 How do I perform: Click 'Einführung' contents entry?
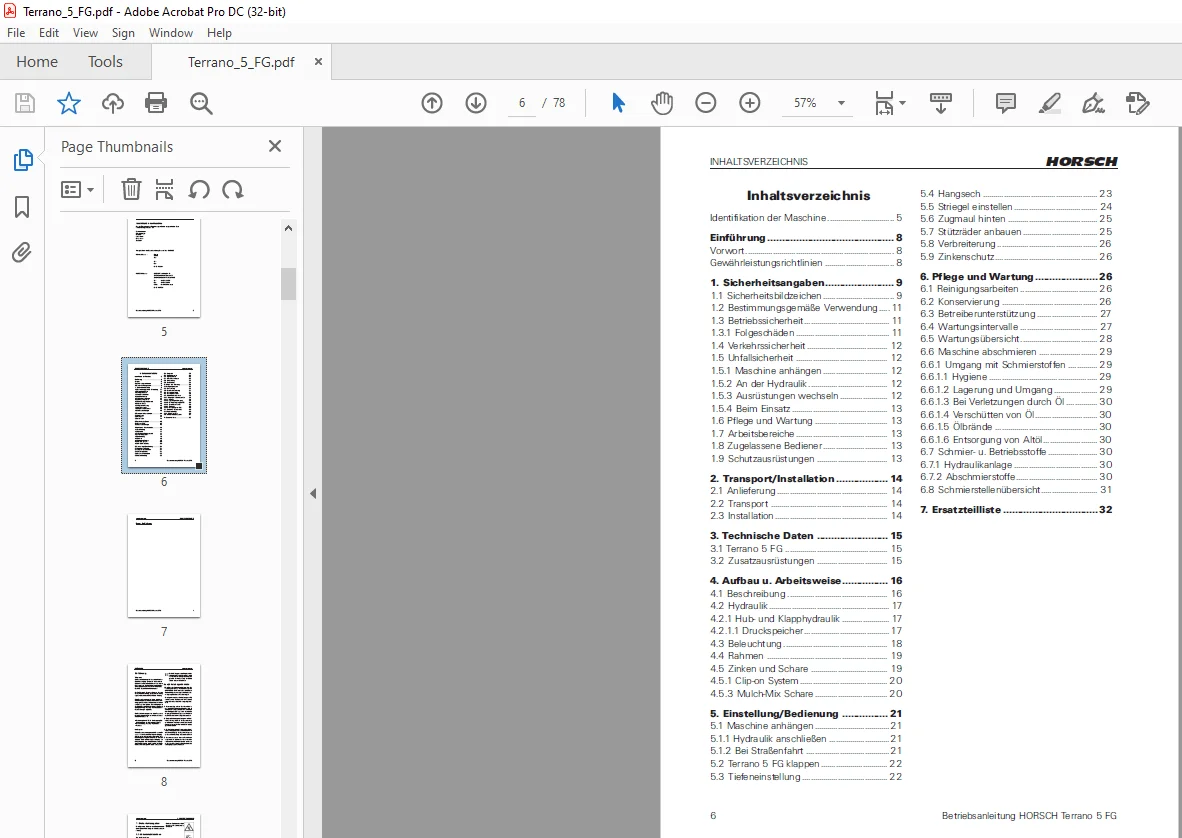tap(805, 237)
